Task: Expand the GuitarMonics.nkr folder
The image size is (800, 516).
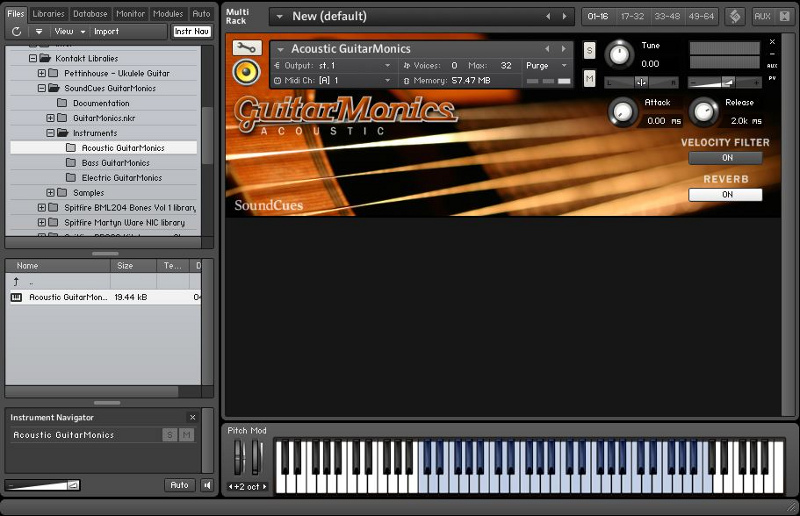Action: pyautogui.click(x=51, y=118)
